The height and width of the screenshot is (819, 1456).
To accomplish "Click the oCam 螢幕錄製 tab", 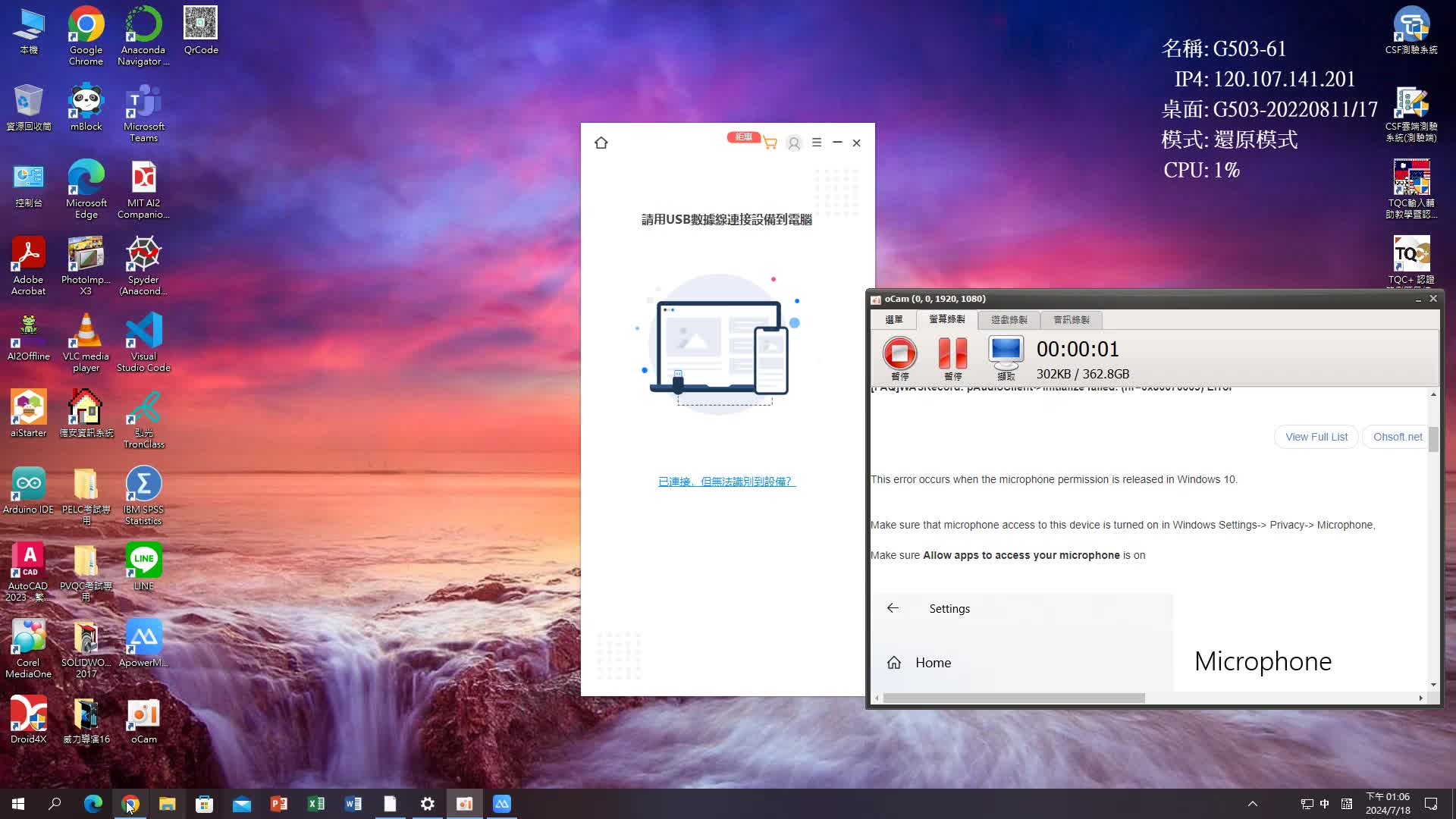I will (x=946, y=319).
